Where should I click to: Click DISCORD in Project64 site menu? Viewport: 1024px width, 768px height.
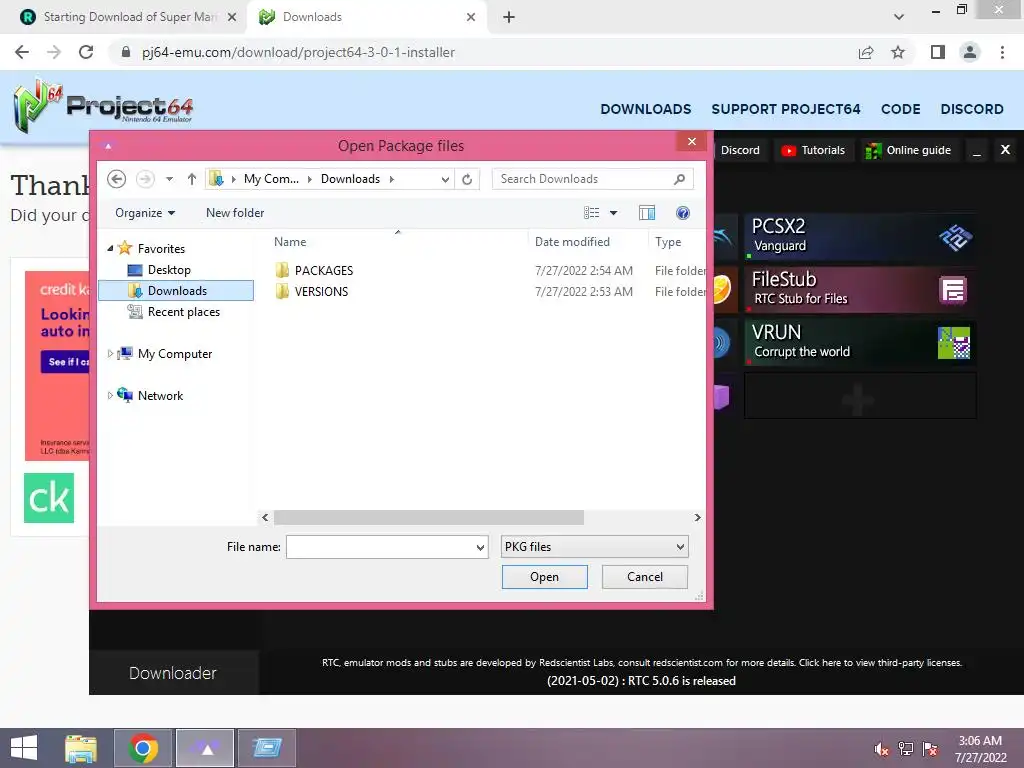[x=972, y=109]
